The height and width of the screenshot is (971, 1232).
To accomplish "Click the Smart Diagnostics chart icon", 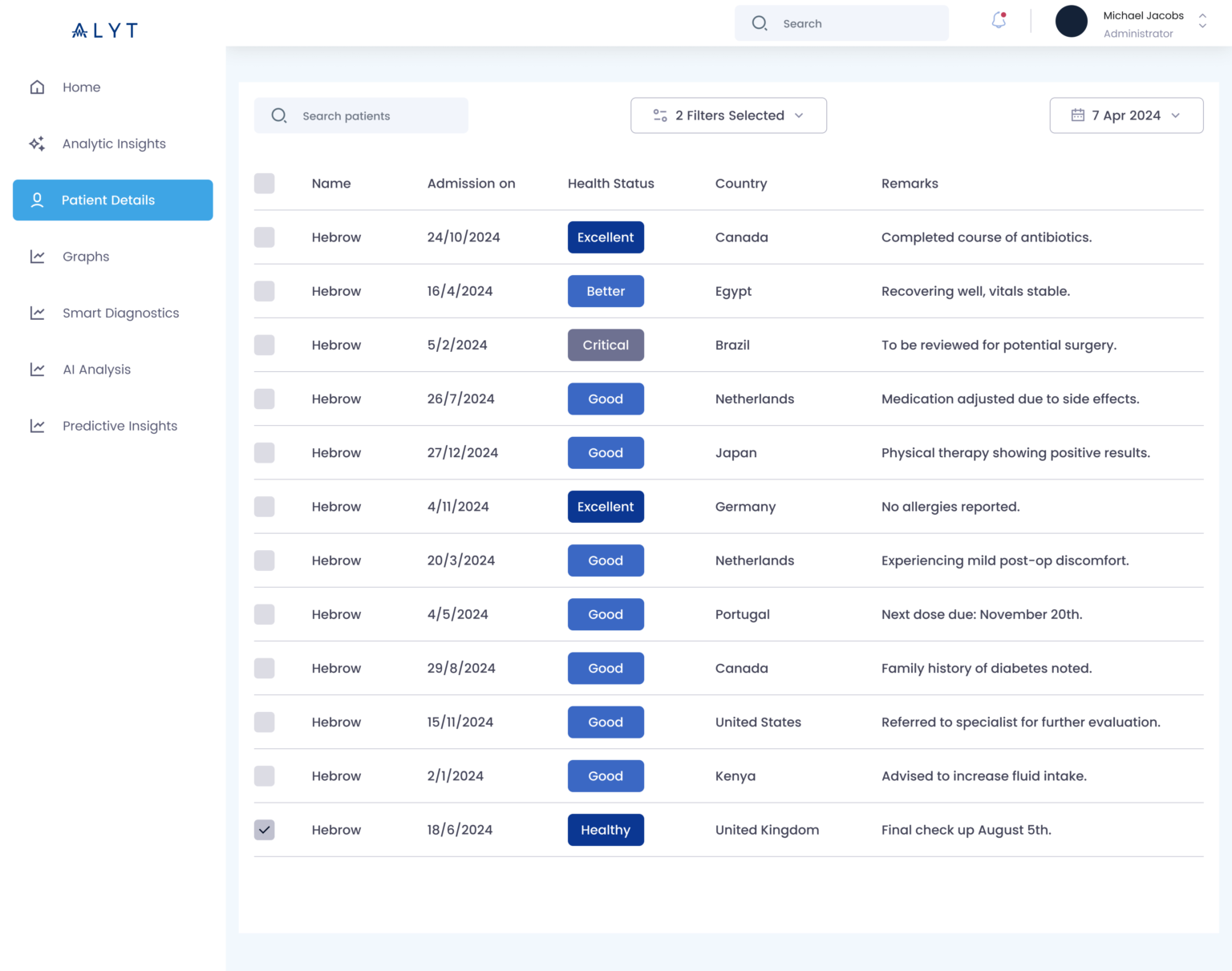I will tap(37, 314).
